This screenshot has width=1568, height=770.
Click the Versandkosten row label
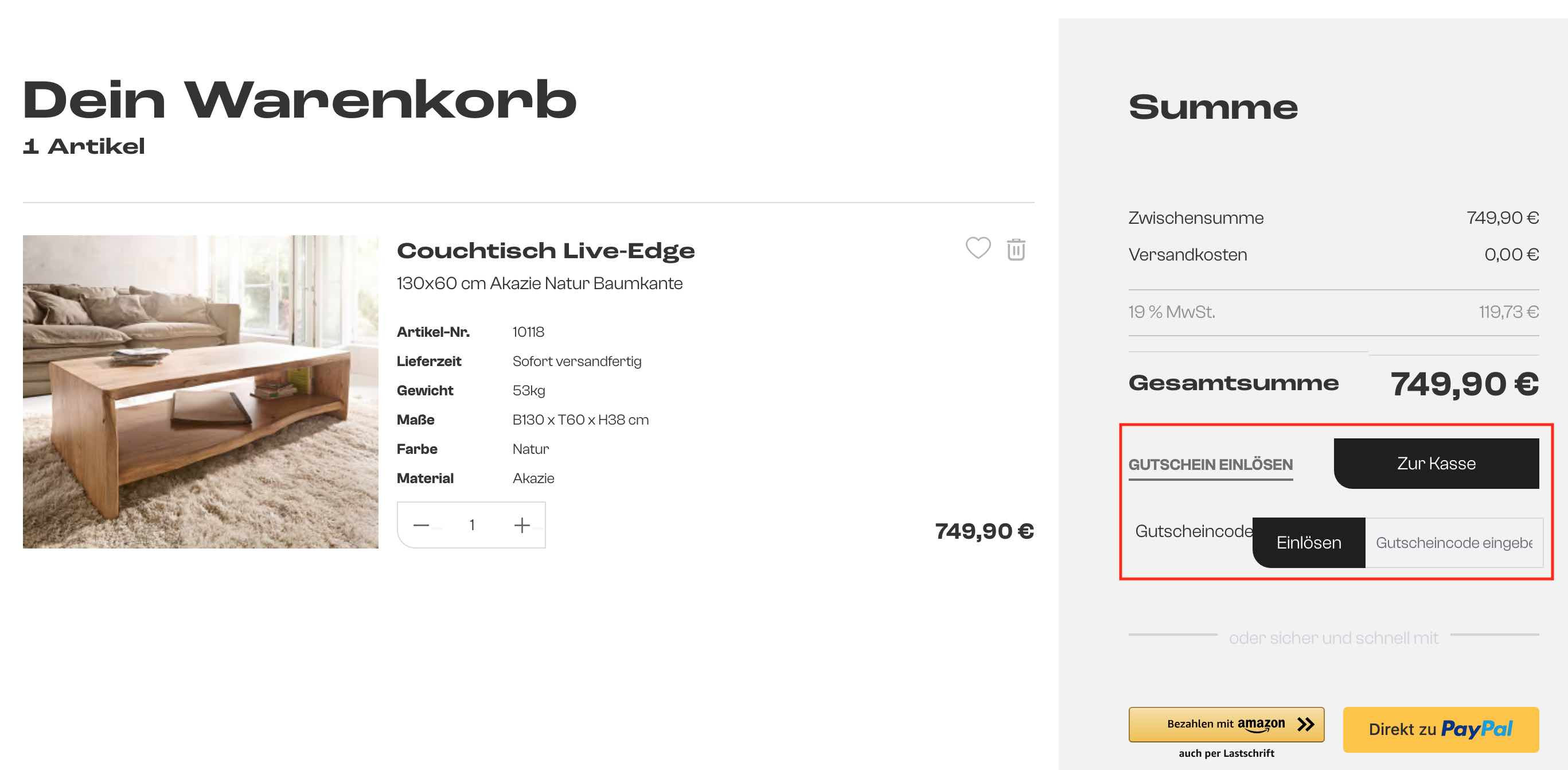[x=1187, y=255]
